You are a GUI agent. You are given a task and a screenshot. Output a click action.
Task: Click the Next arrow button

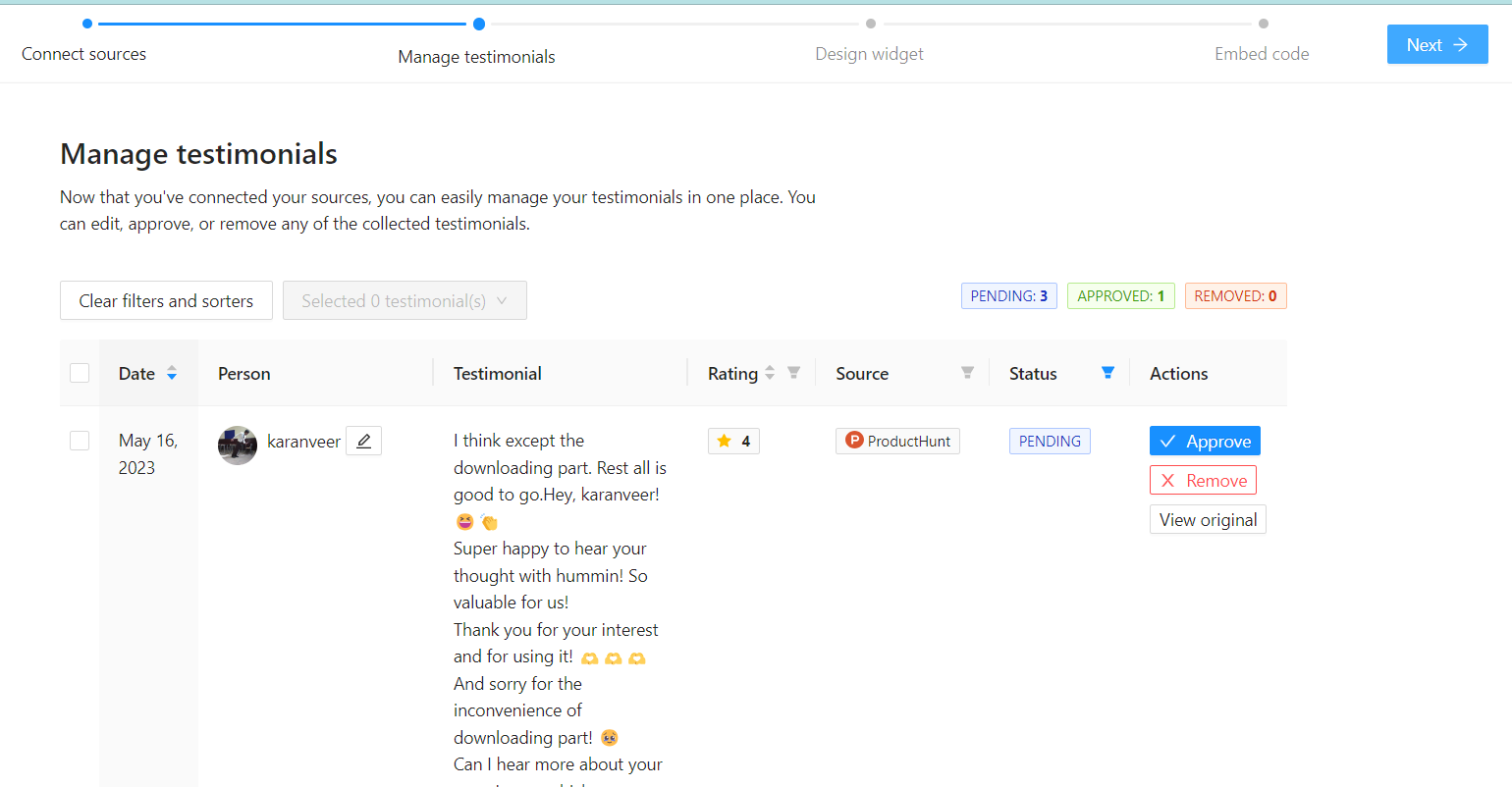1437,44
